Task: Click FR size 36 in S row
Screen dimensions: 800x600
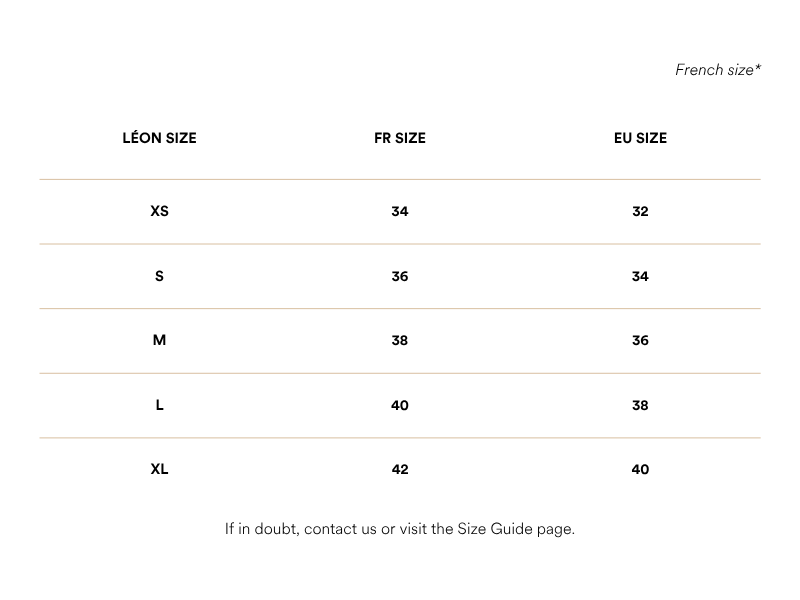Action: point(399,276)
